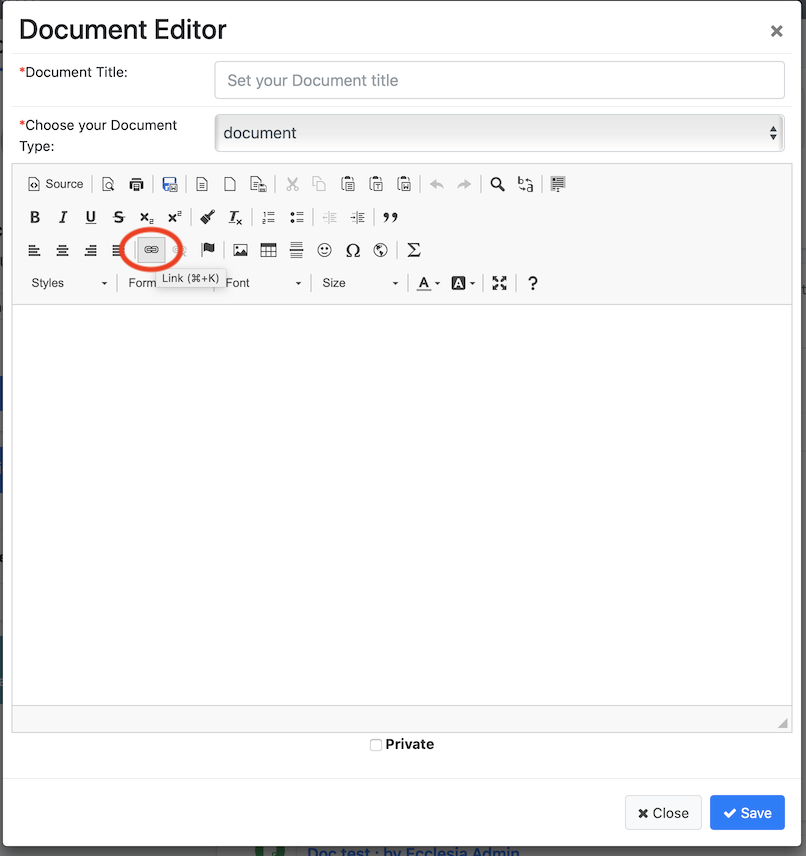Click the Preview document icon

click(x=108, y=184)
